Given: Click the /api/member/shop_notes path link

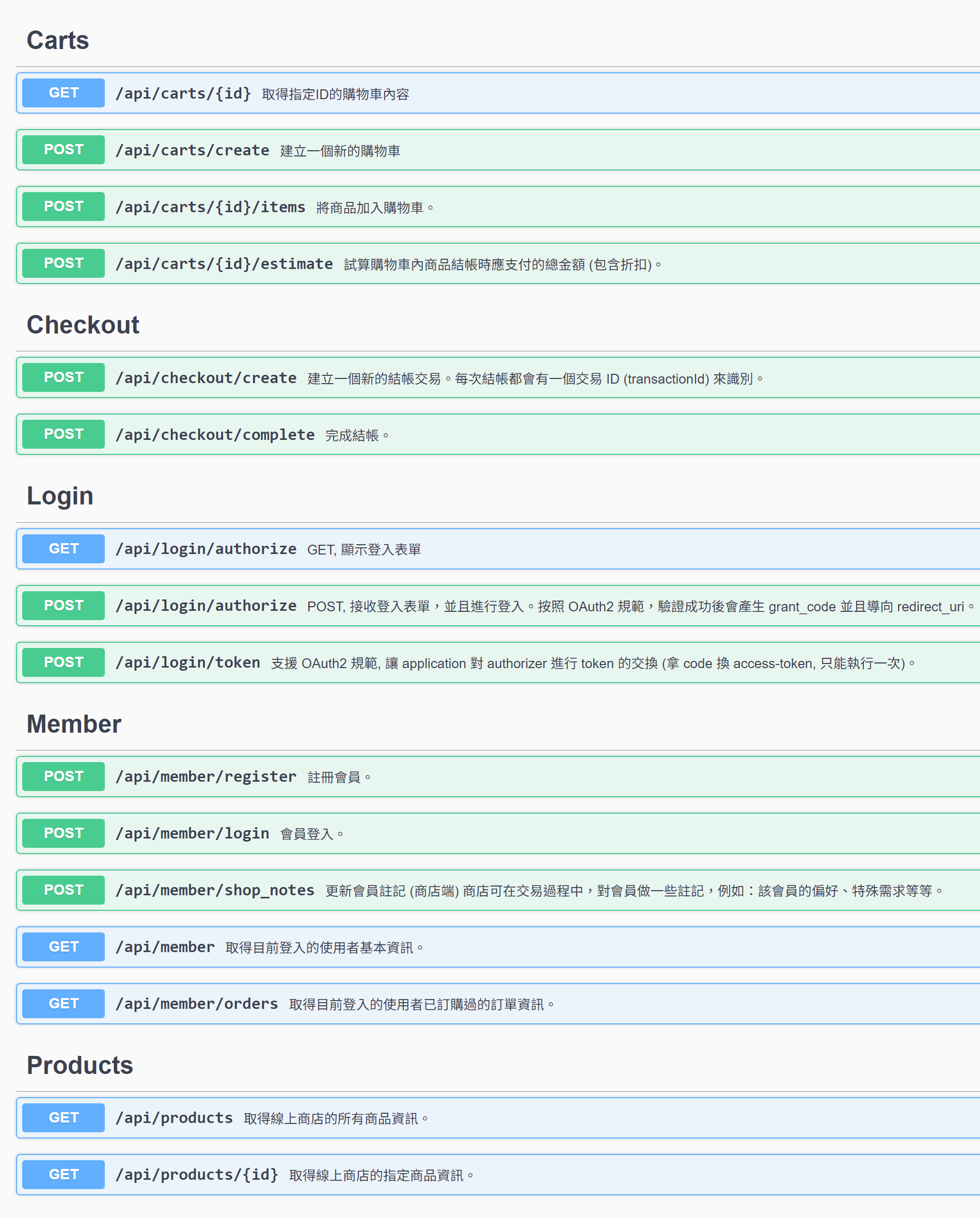Looking at the screenshot, I should point(215,890).
